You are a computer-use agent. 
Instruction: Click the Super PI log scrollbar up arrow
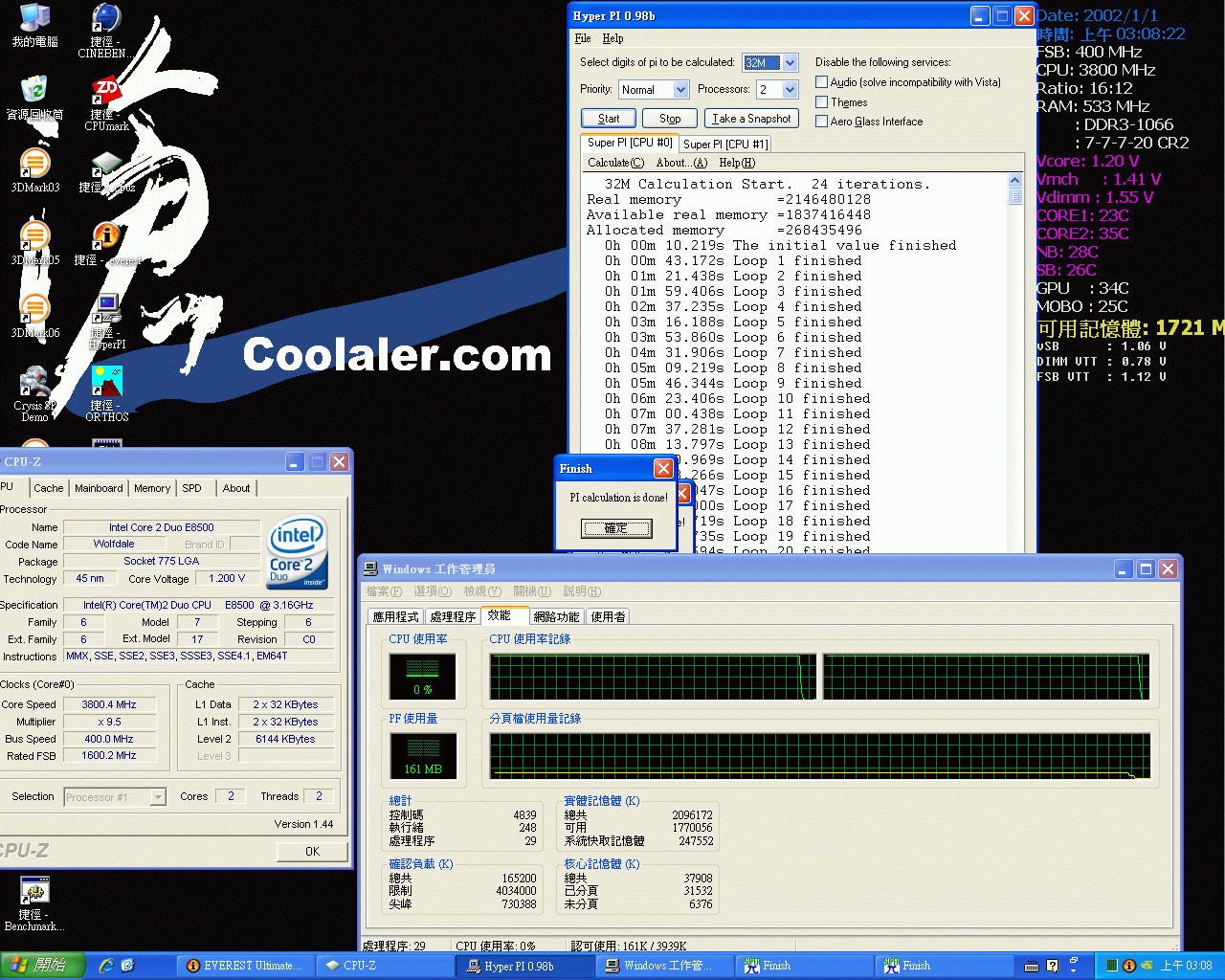coord(1014,181)
